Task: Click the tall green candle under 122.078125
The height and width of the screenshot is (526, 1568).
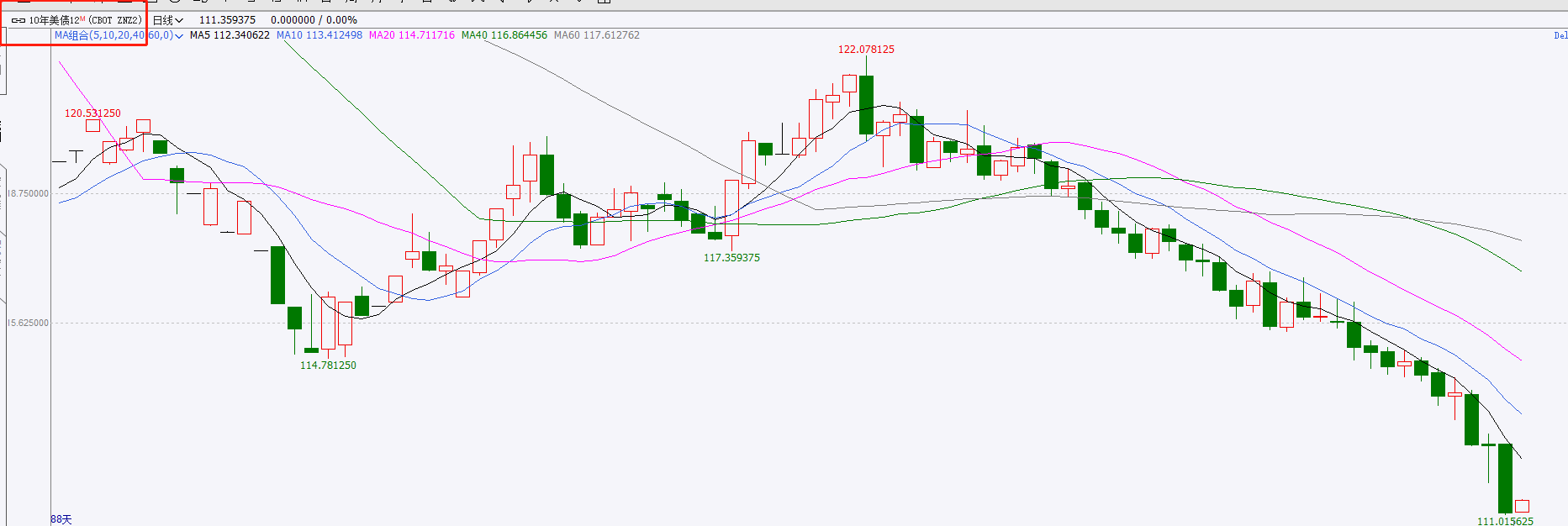Action: [866, 105]
